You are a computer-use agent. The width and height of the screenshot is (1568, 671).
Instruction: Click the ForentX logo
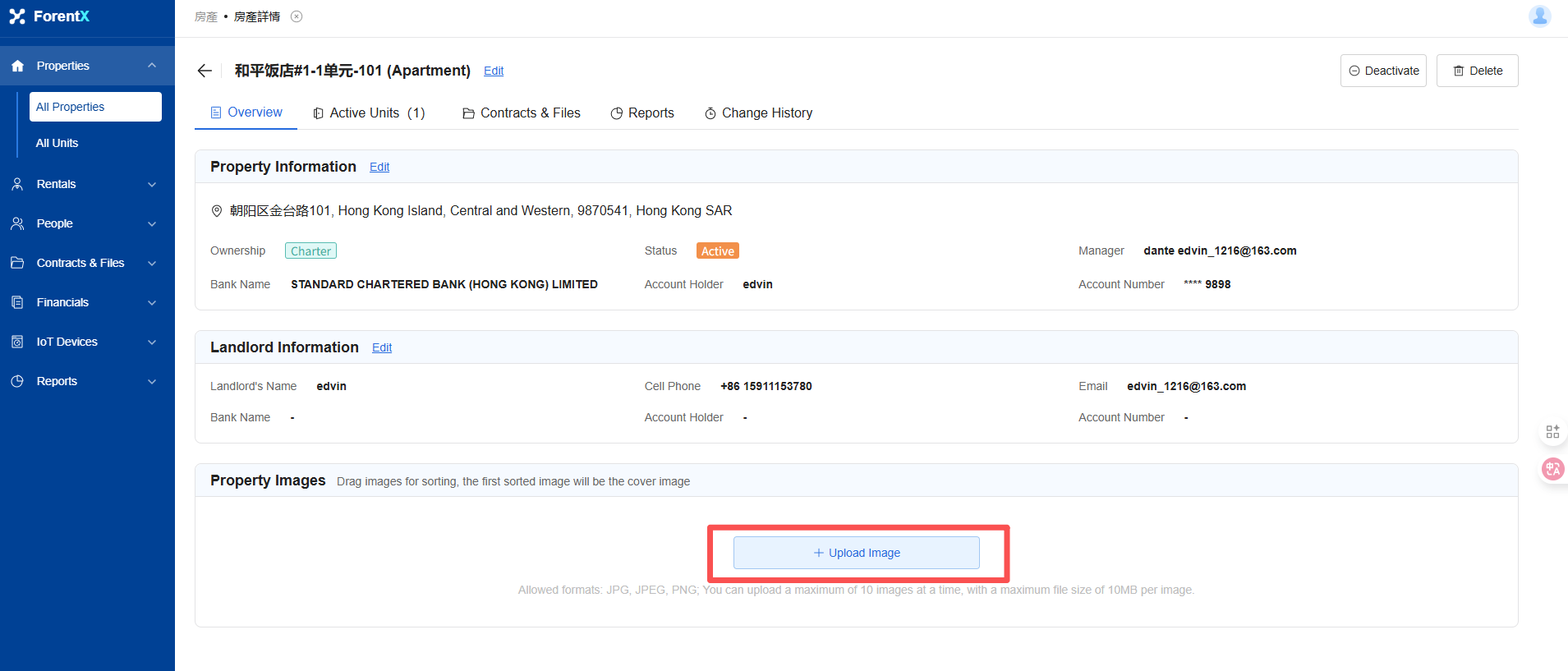pyautogui.click(x=49, y=16)
